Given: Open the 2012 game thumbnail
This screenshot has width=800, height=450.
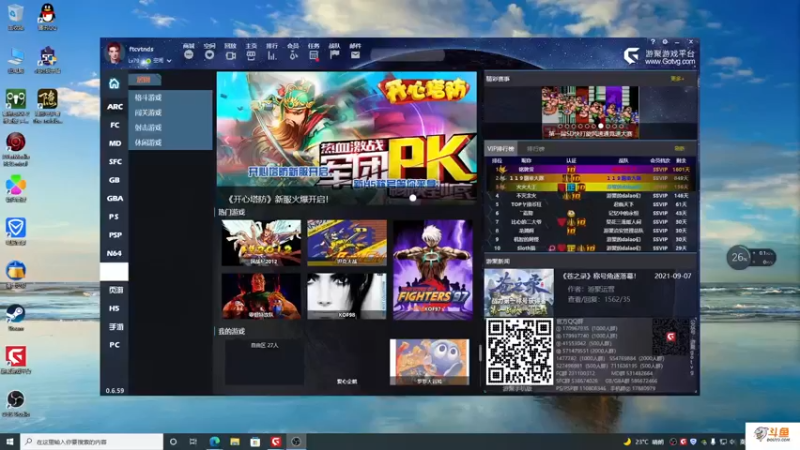Looking at the screenshot, I should (261, 243).
